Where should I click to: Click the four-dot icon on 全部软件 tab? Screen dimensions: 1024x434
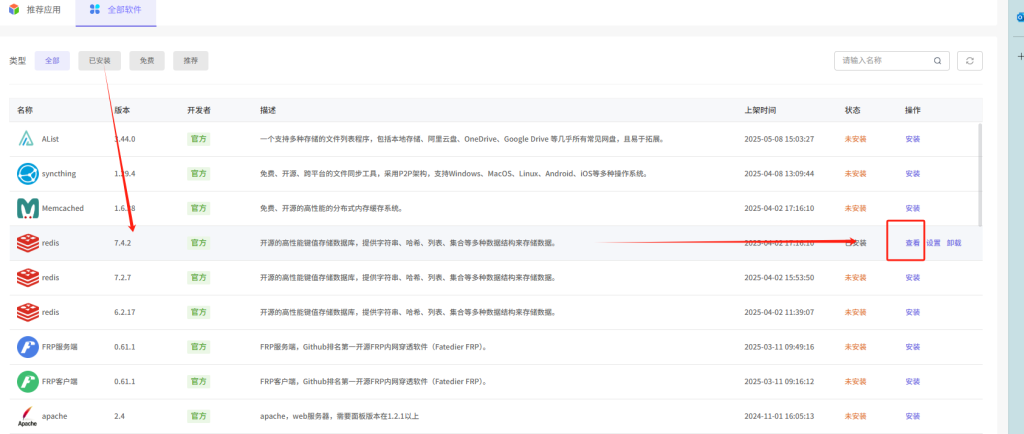(95, 10)
